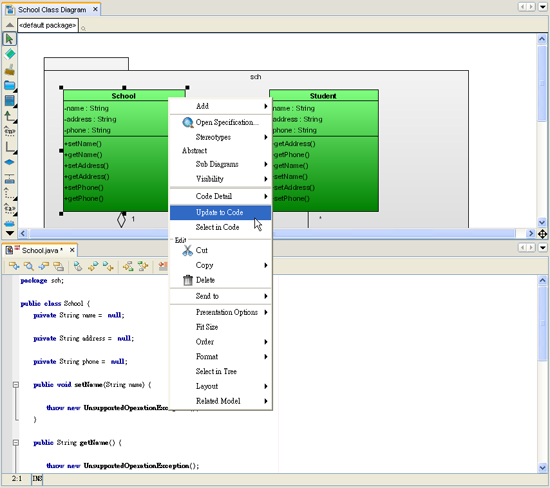
Task: Choose the green-arrow Generalization connector tool
Action: (x=9, y=116)
